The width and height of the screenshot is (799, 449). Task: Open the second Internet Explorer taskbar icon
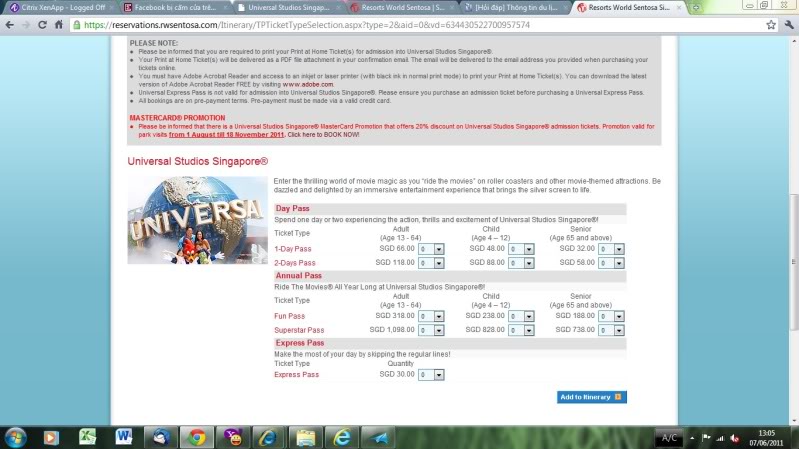click(x=341, y=437)
